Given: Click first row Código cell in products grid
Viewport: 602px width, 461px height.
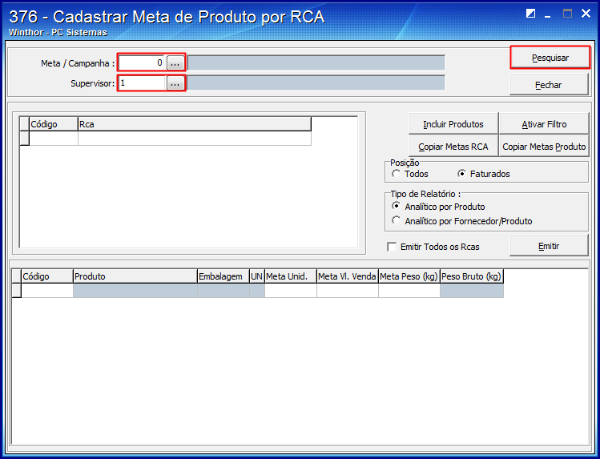Looking at the screenshot, I should coord(47,291).
